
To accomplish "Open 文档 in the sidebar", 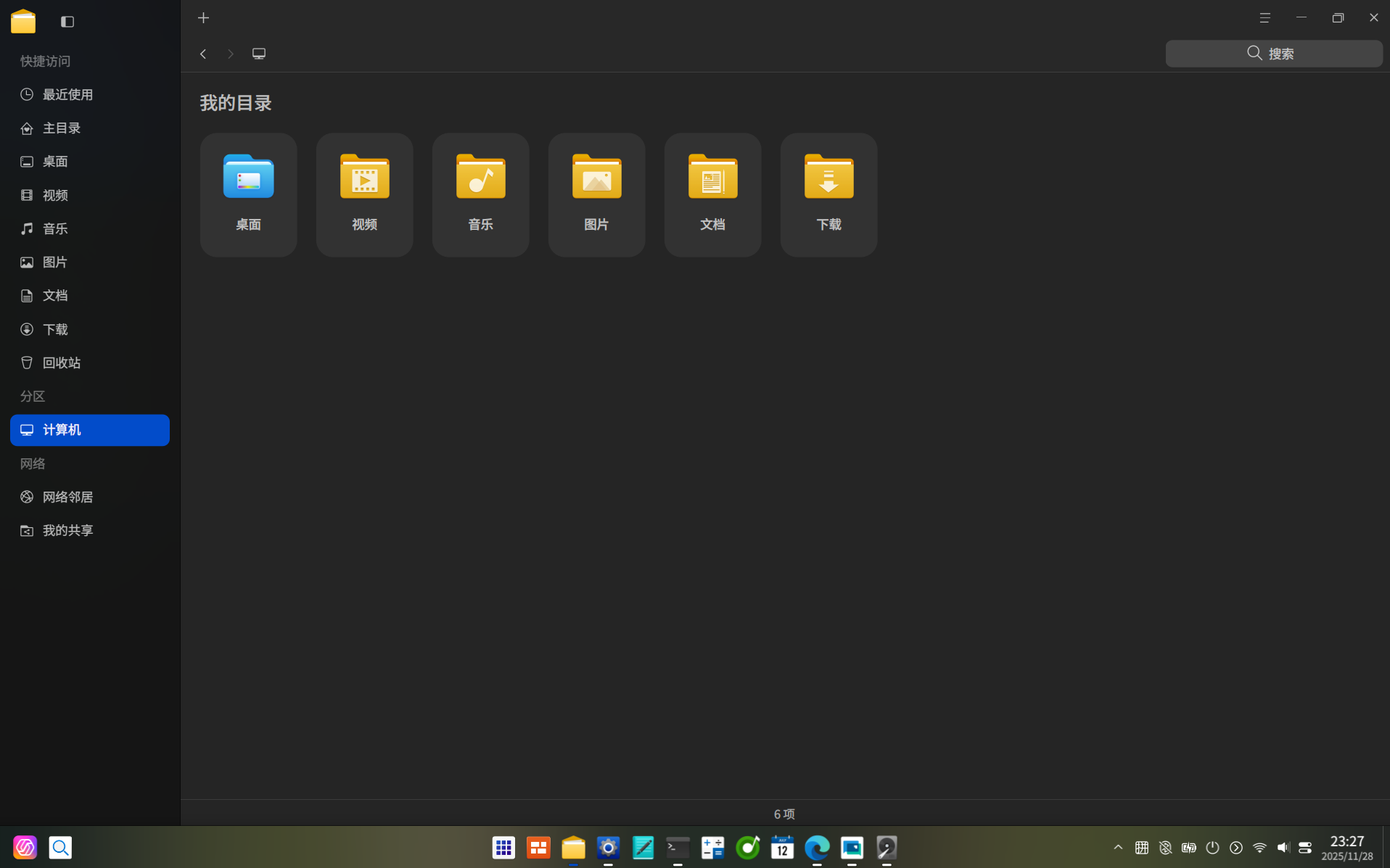I will tap(90, 296).
